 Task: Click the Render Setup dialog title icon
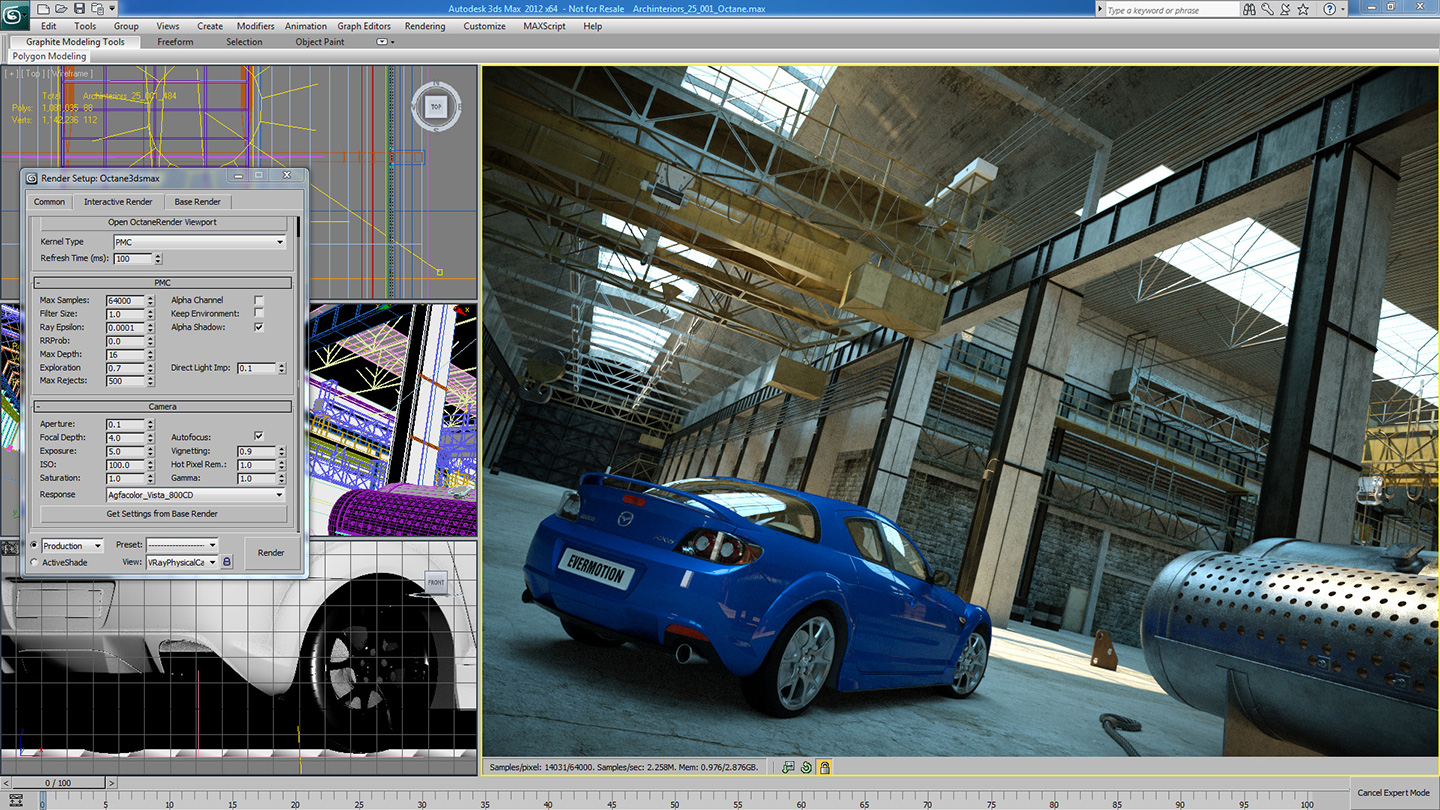[x=32, y=178]
